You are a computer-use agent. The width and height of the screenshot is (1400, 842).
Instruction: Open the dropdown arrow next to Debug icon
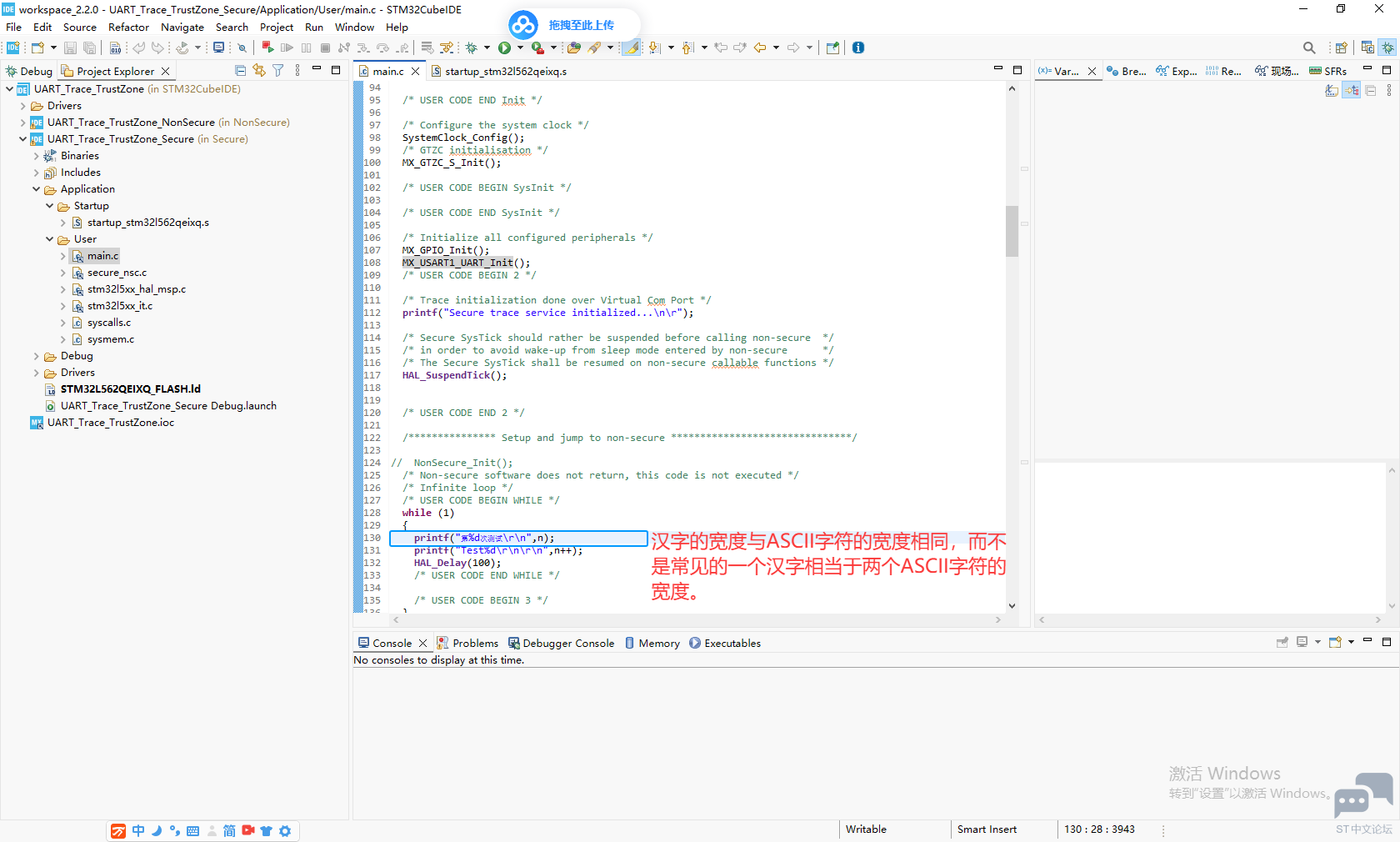(x=487, y=48)
